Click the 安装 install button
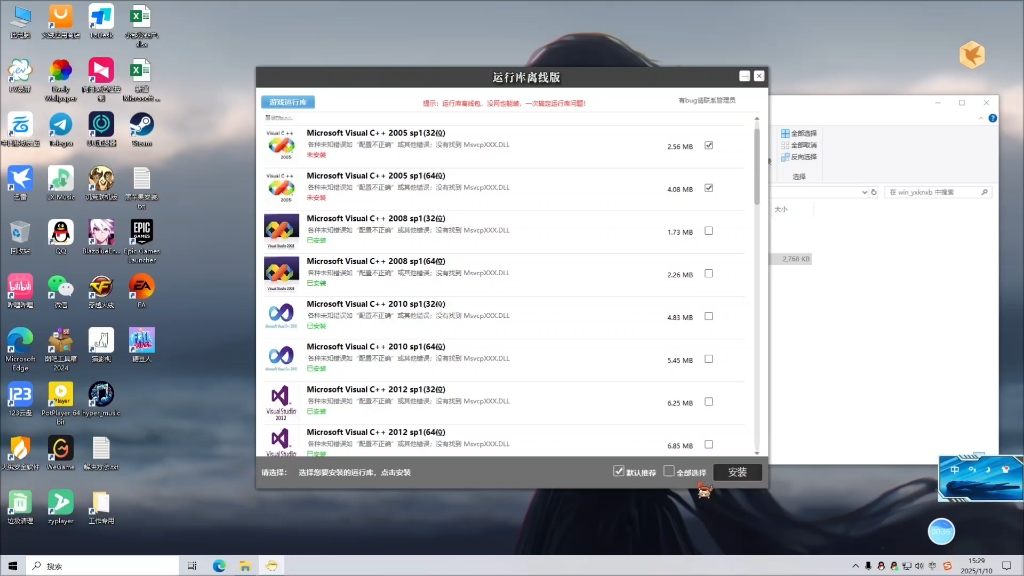 tap(737, 472)
